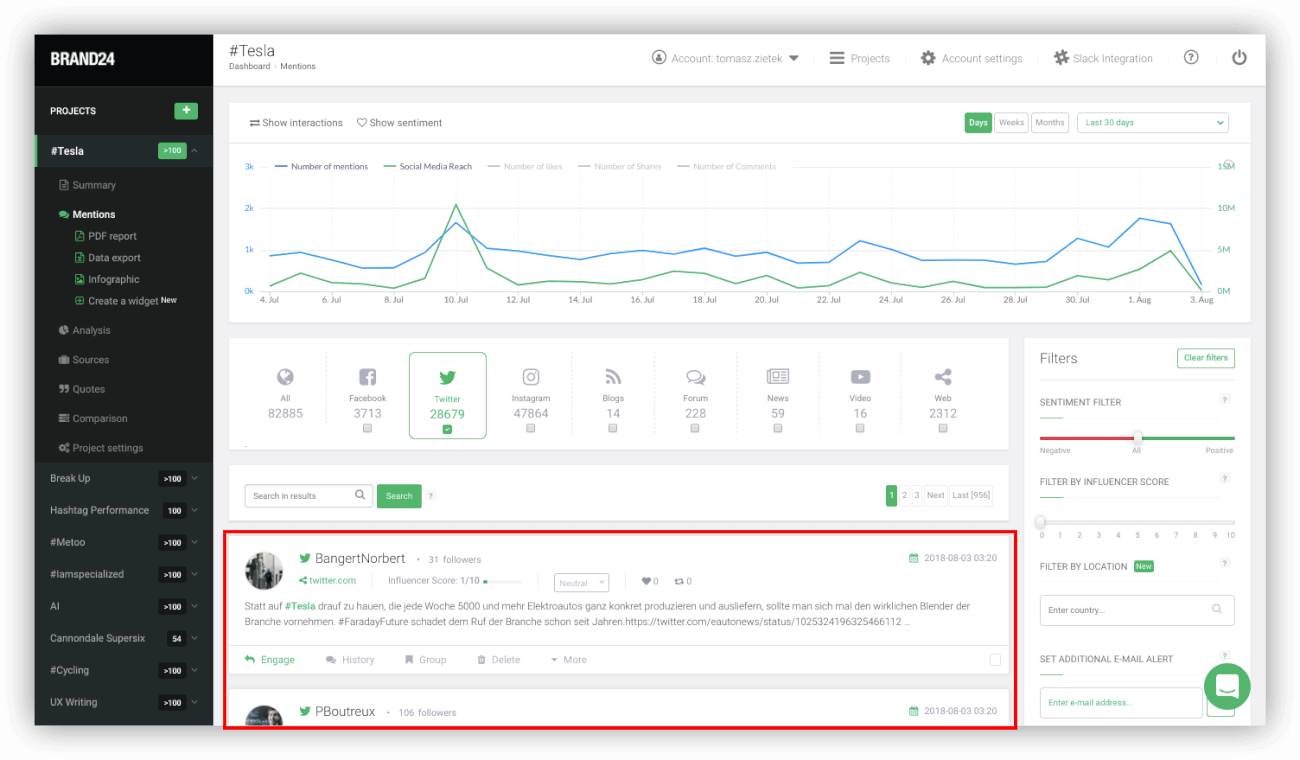
Task: Open the Neutral sentiment dropdown on mention
Action: point(581,582)
